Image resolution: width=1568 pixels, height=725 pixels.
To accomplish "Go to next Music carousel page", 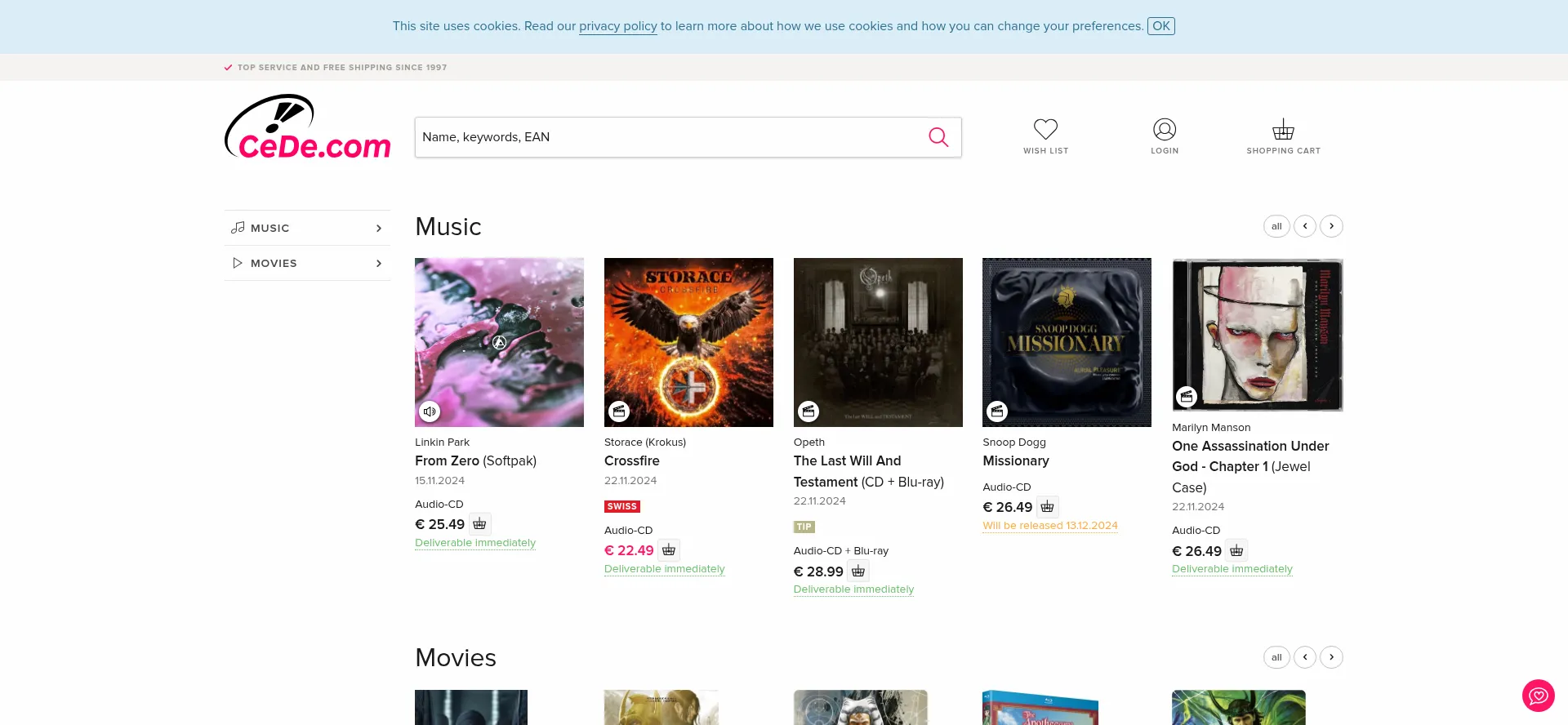I will point(1331,226).
